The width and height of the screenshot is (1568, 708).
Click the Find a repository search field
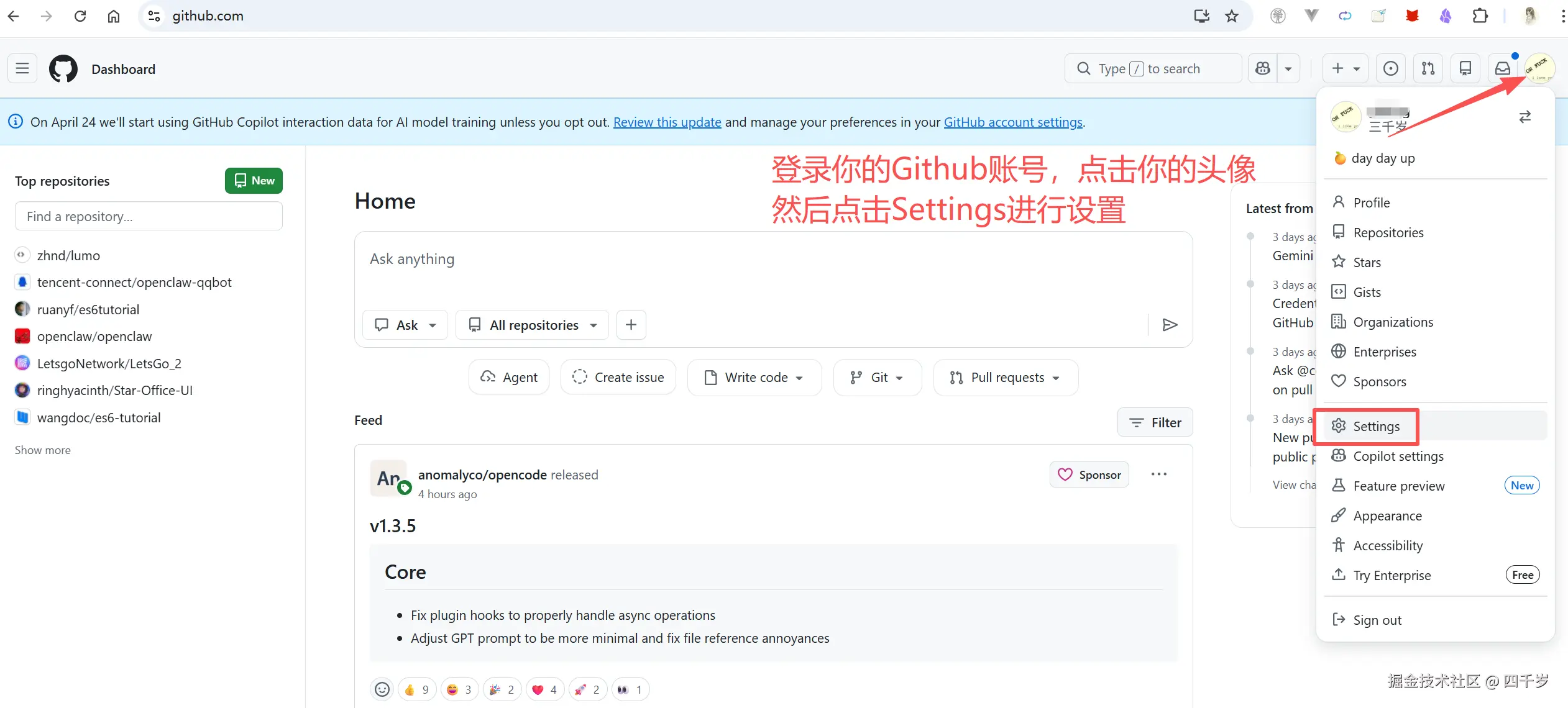pyautogui.click(x=149, y=216)
